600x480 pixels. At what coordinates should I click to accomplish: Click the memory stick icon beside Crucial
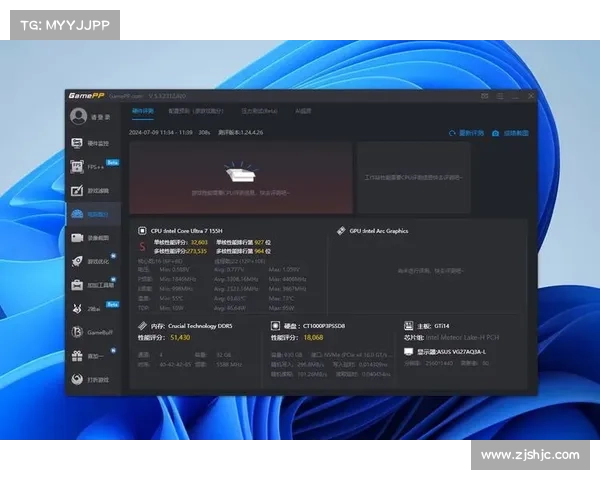[x=142, y=326]
